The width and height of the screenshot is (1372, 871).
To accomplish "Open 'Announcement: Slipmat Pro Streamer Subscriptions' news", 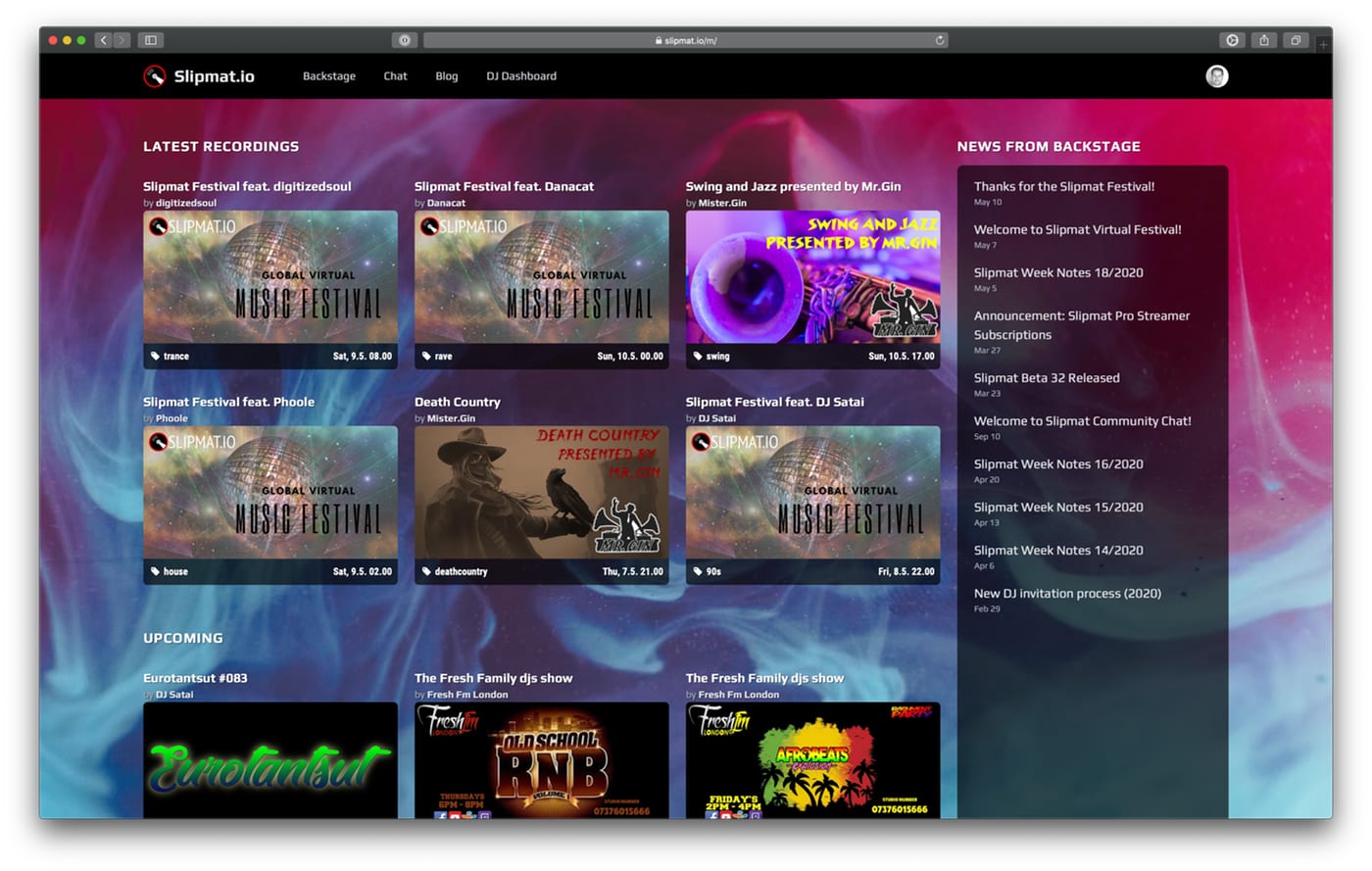I will tap(1082, 325).
